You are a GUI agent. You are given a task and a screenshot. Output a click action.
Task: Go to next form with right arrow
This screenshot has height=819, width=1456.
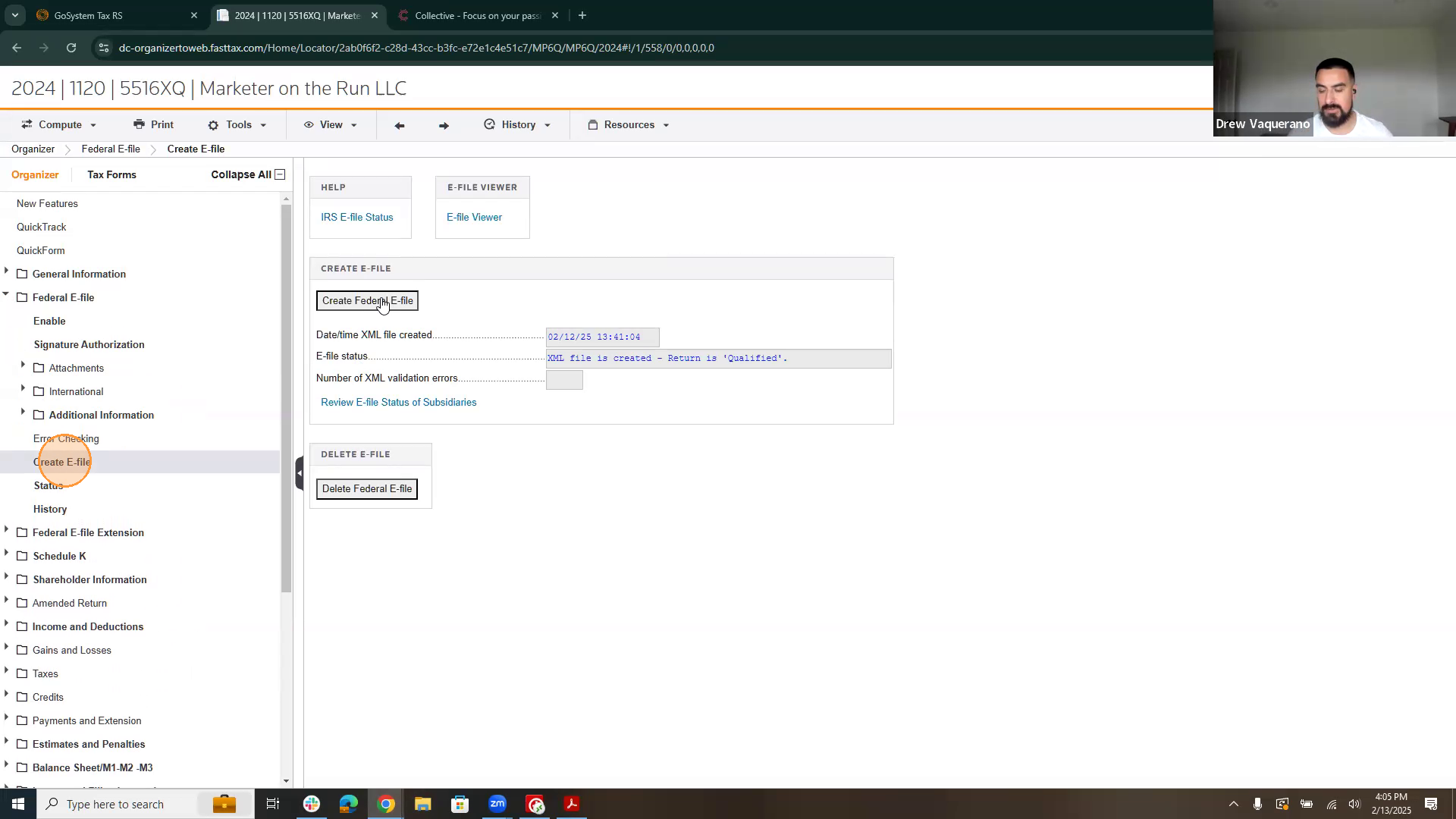point(444,126)
